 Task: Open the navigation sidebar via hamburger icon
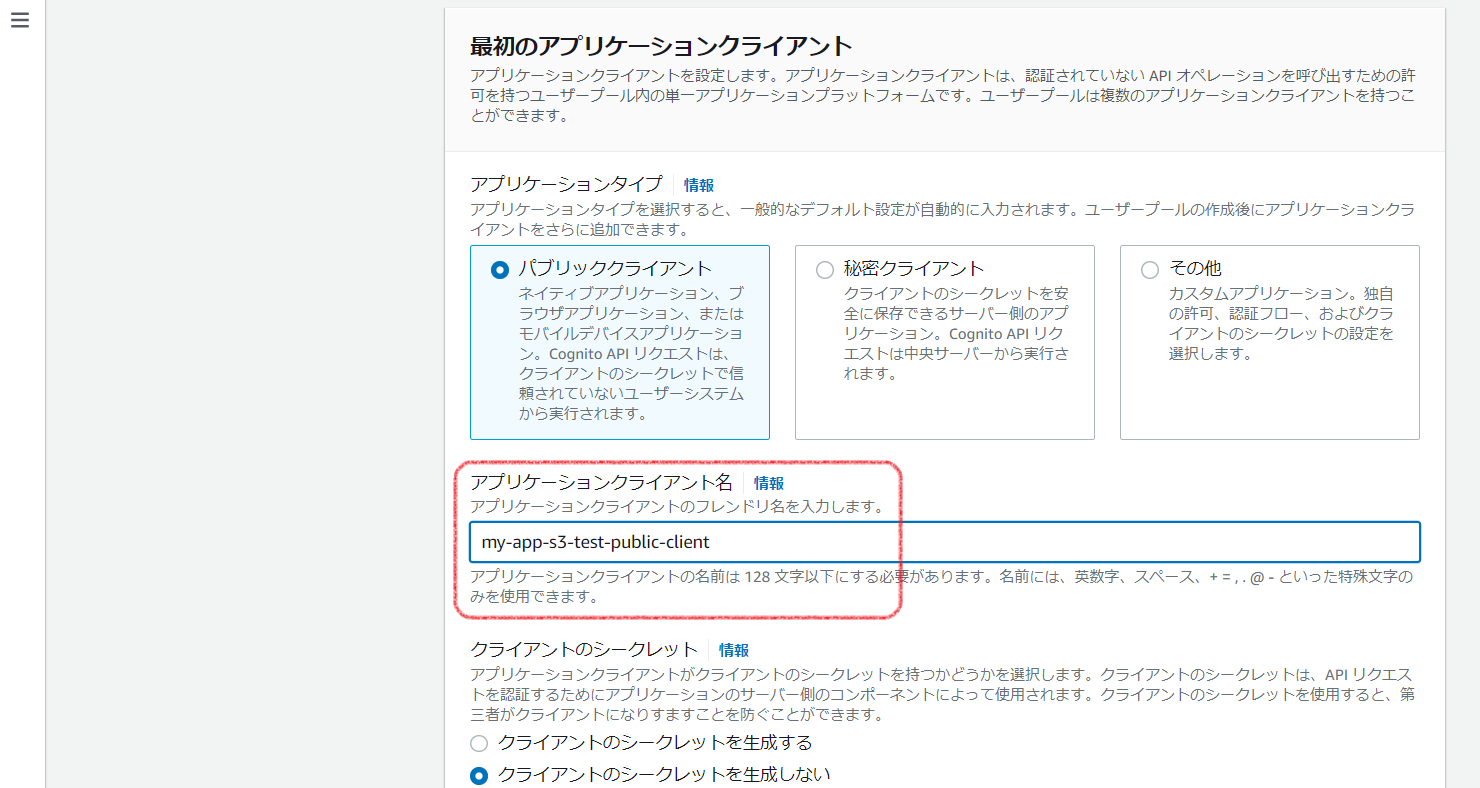pyautogui.click(x=20, y=19)
